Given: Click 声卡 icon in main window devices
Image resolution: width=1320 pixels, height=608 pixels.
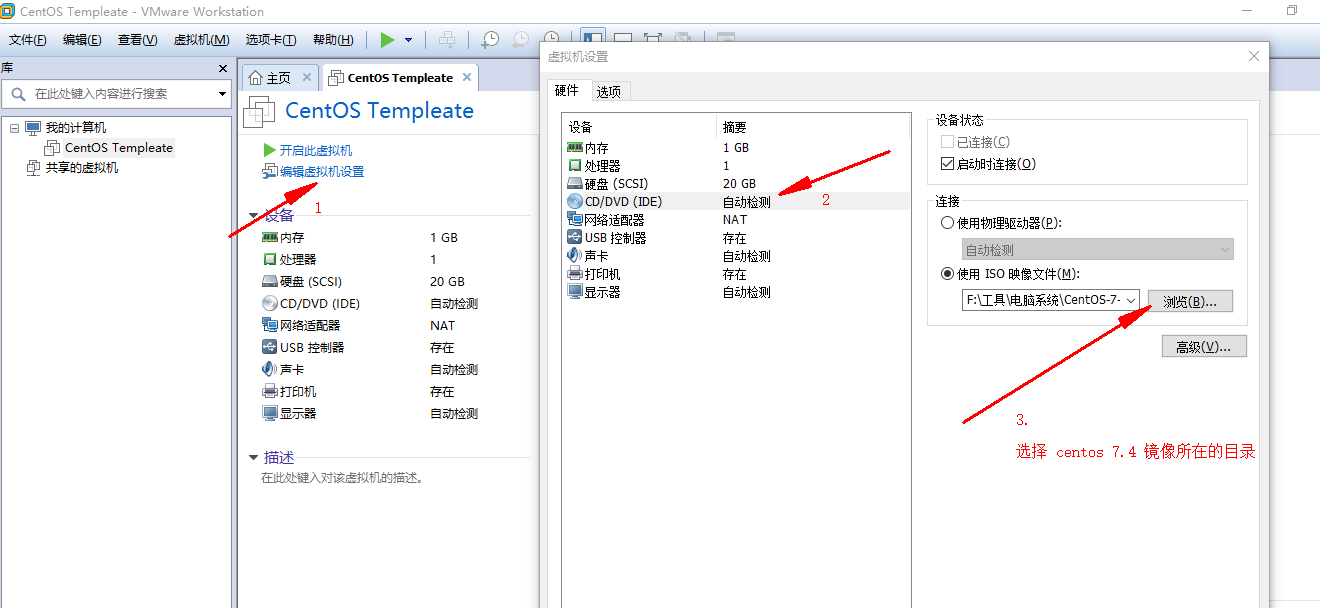Looking at the screenshot, I should [270, 369].
